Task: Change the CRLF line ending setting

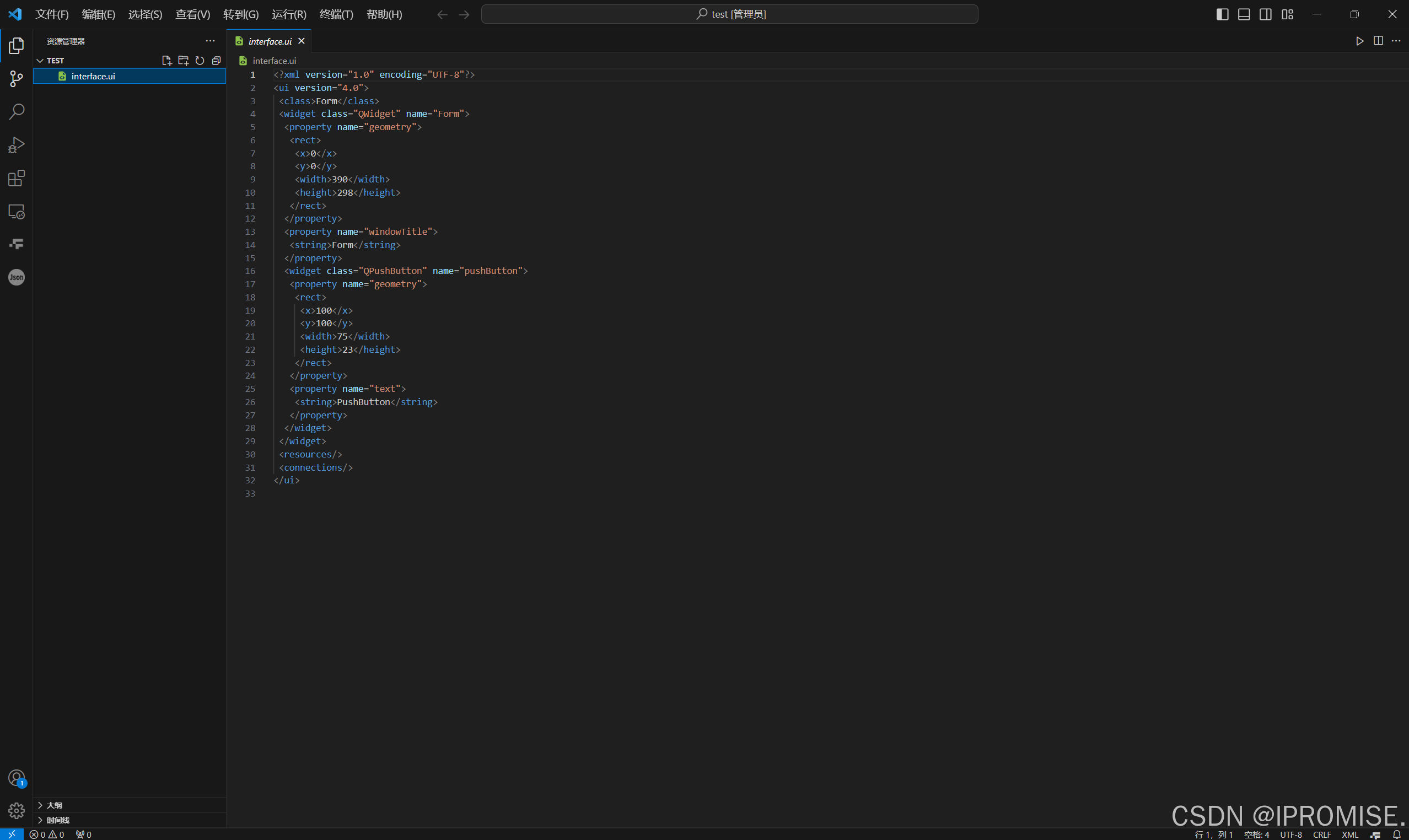Action: [x=1321, y=834]
